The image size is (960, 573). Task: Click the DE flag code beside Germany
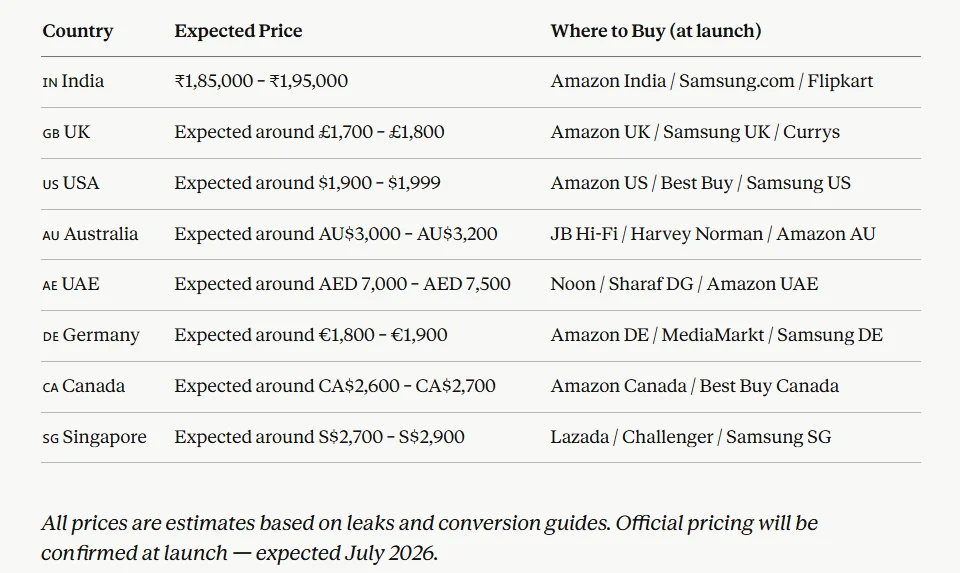point(51,336)
